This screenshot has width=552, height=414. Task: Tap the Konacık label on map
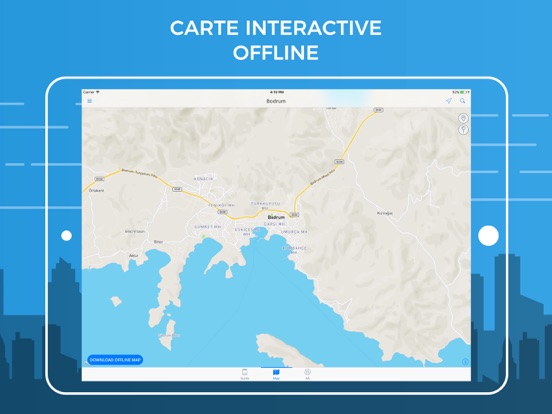(203, 179)
